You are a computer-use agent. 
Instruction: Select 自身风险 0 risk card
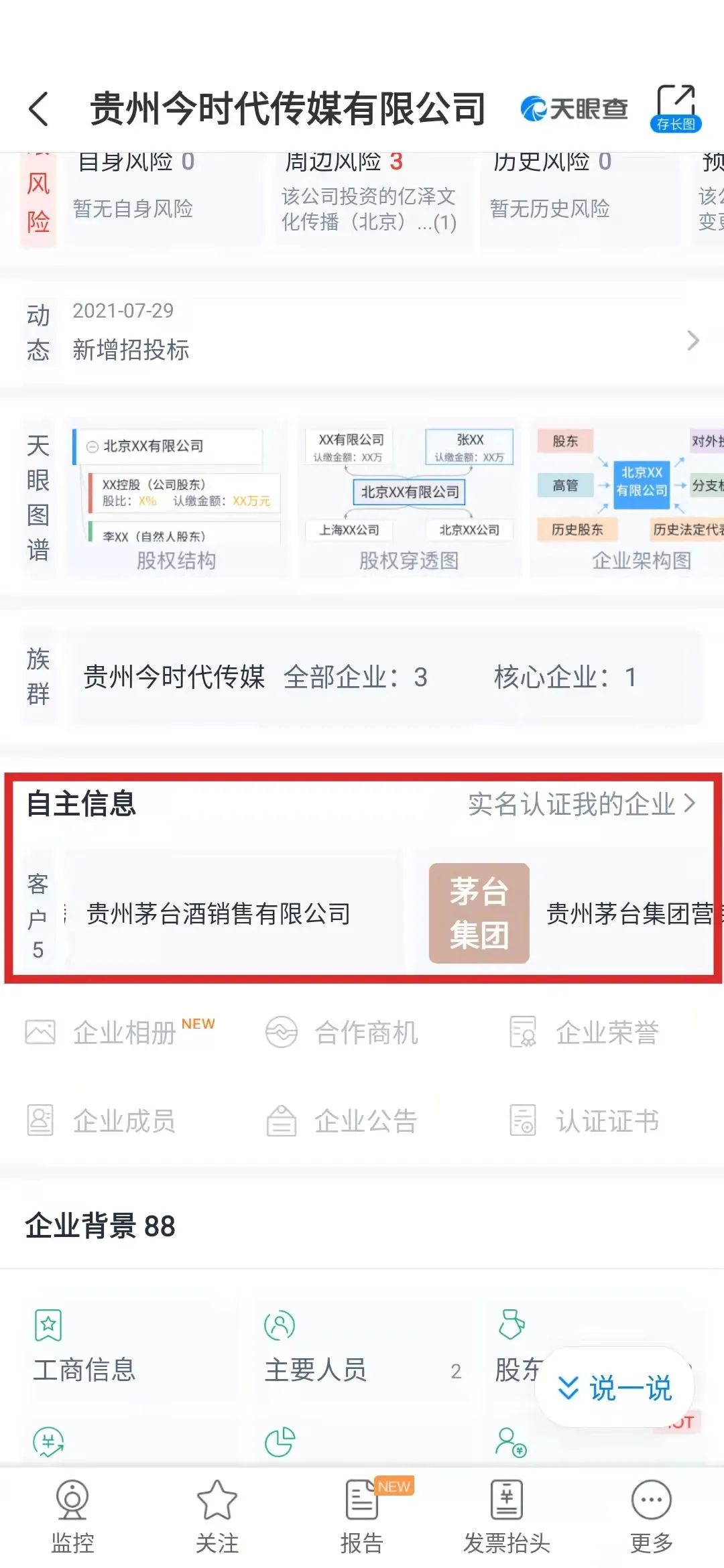(164, 197)
